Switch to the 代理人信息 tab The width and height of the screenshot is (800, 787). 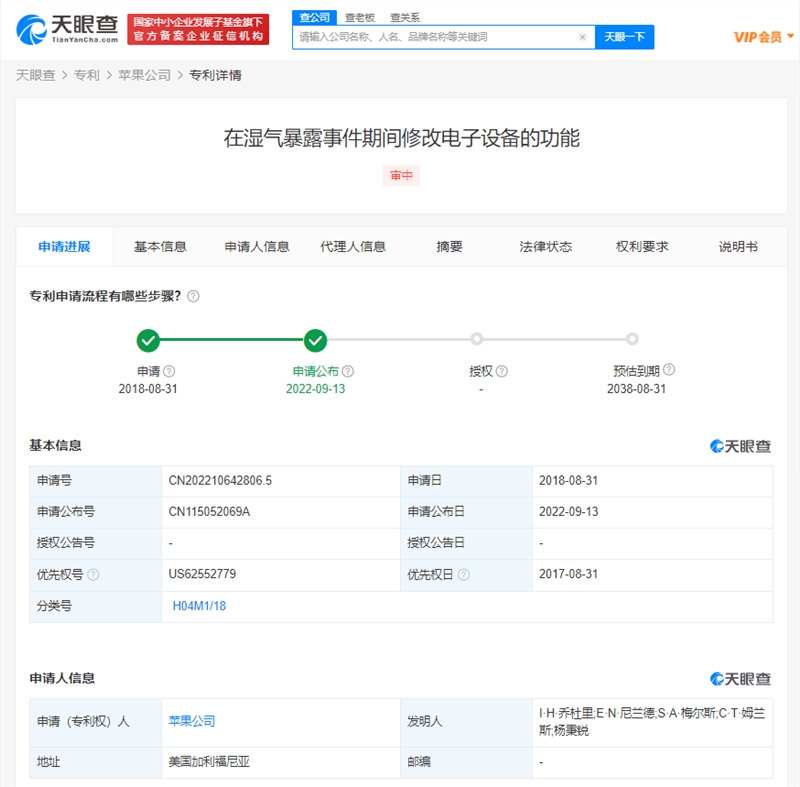[x=353, y=247]
